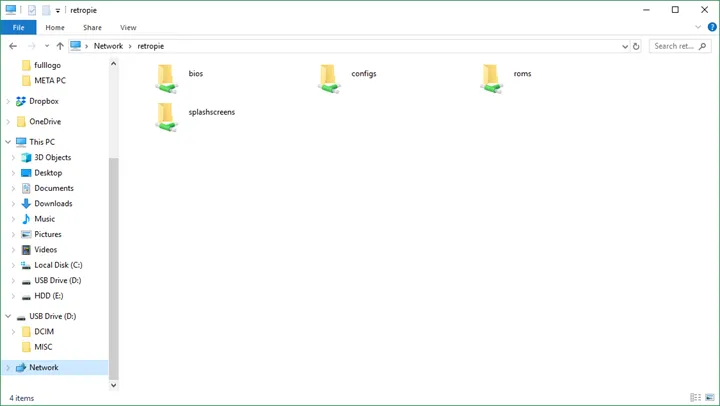Image resolution: width=720 pixels, height=406 pixels.
Task: Expand the Network tree node
Action: click(x=8, y=367)
